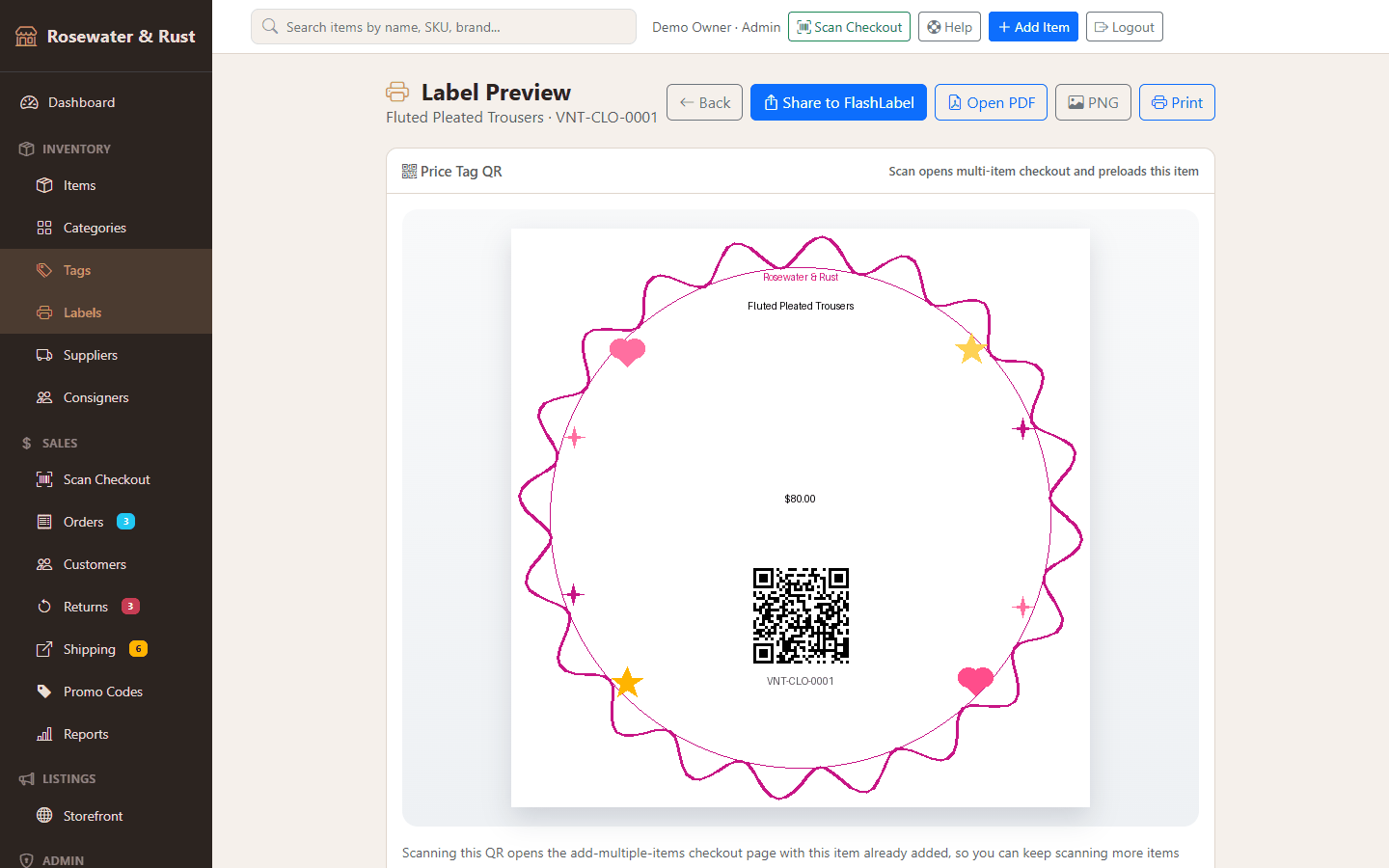Go to Categories in the sidebar
The width and height of the screenshot is (1389, 868).
click(x=106, y=228)
